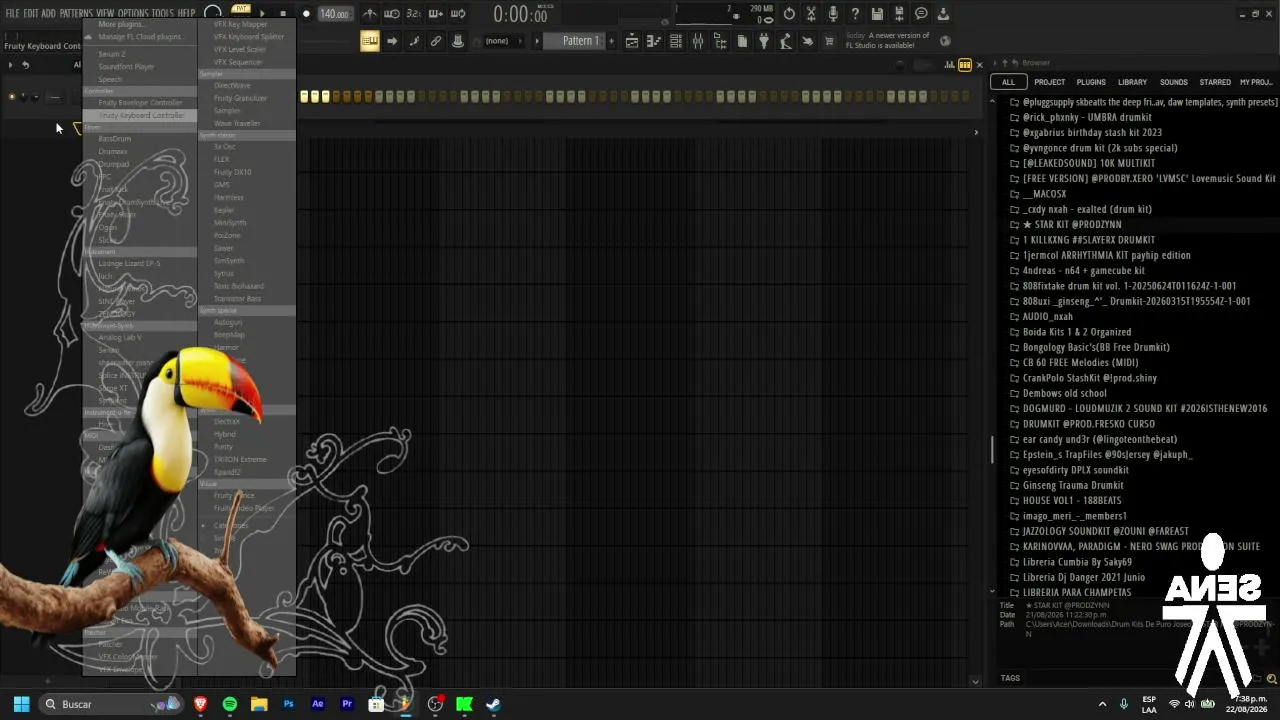Viewport: 1280px width, 720px height.
Task: Open the @rick_phxnky - UMBRA drumkit folder
Action: tap(1087, 117)
